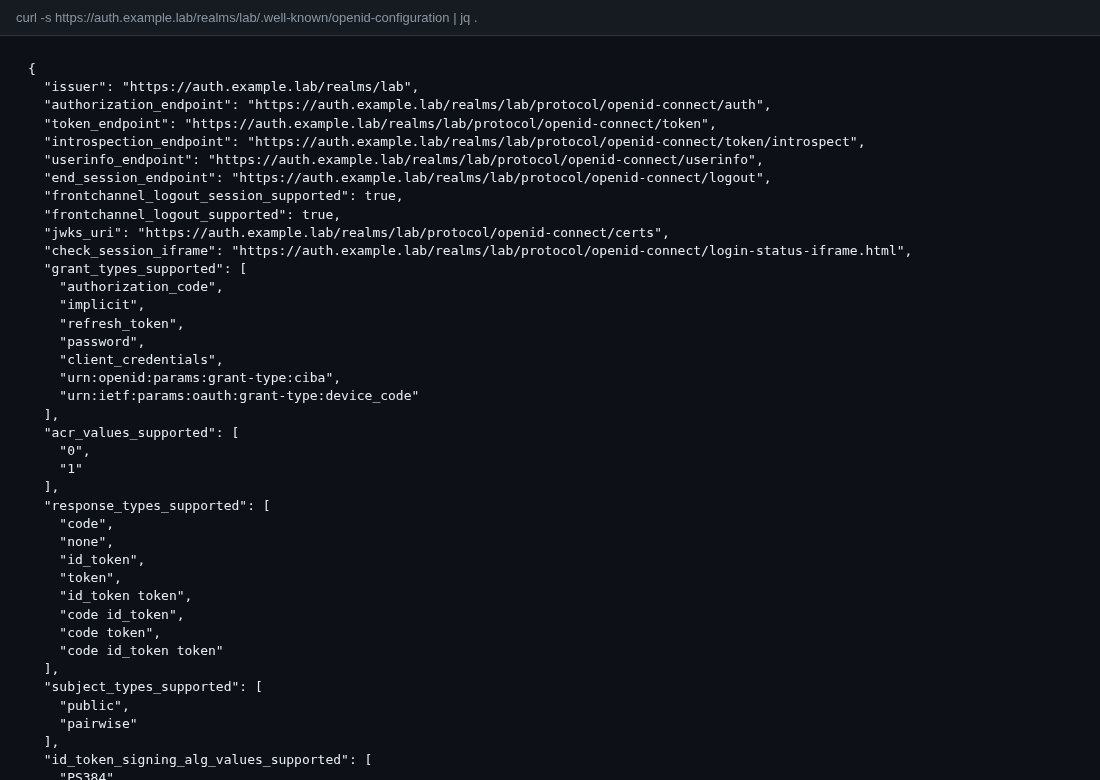Select the acr value "0"
1100x780 pixels.
point(71,450)
